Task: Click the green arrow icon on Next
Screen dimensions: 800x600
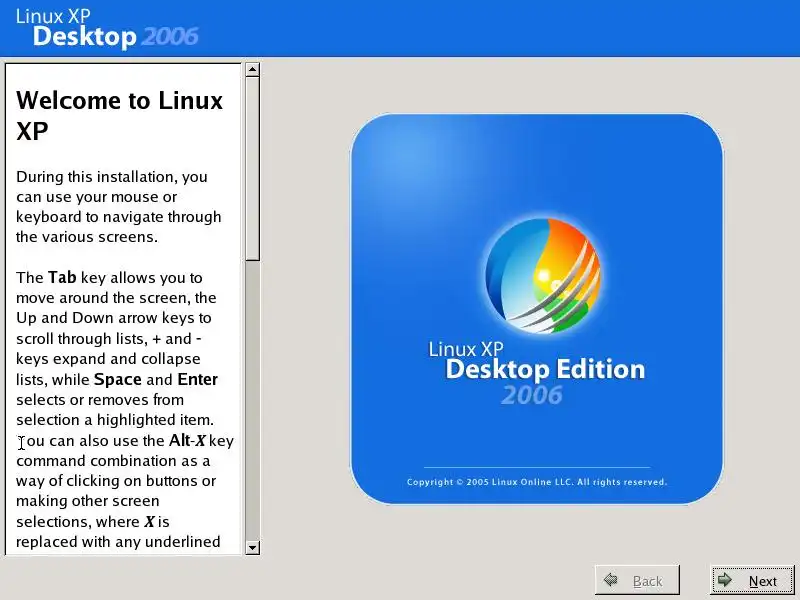Action: [x=724, y=580]
